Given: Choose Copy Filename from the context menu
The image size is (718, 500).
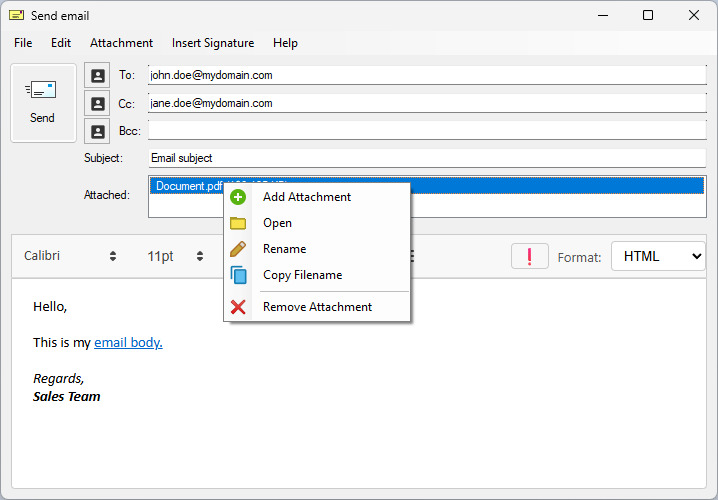Looking at the screenshot, I should coord(302,275).
